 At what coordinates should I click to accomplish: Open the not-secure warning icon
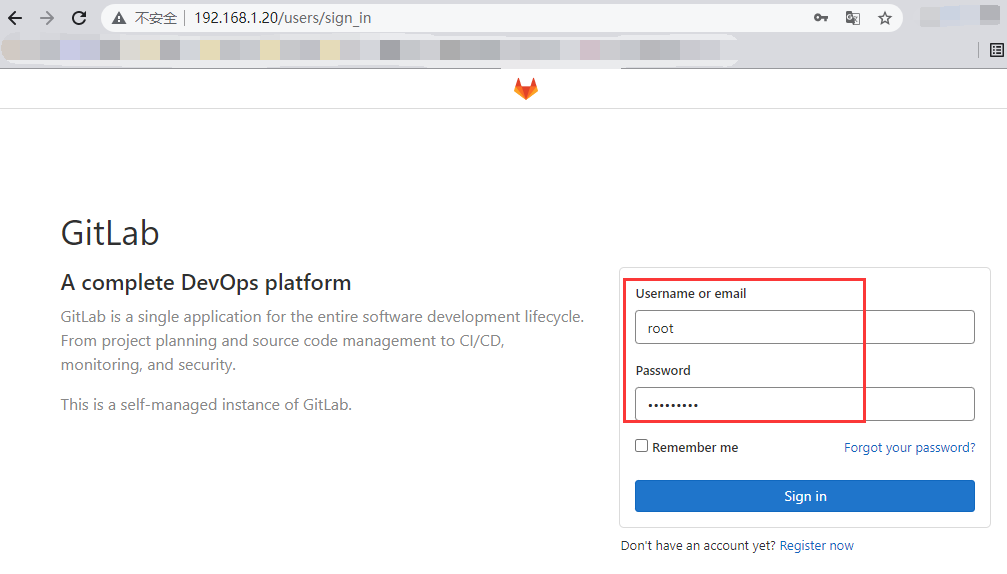click(x=119, y=18)
